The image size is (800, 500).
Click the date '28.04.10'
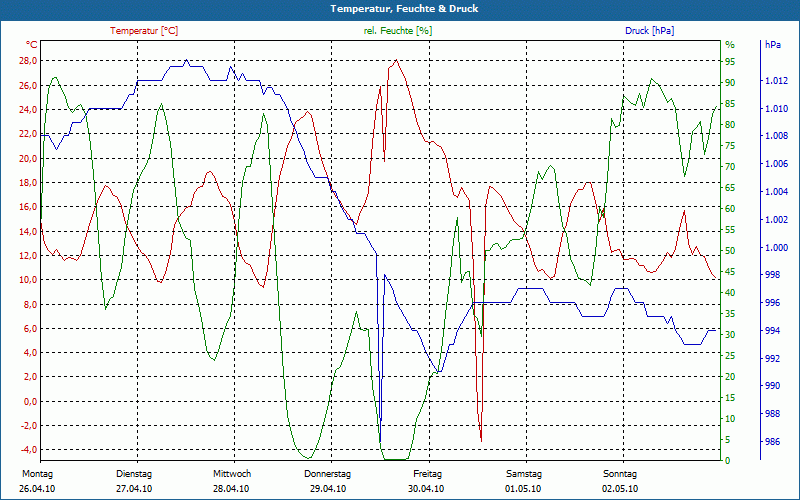[x=231, y=489]
